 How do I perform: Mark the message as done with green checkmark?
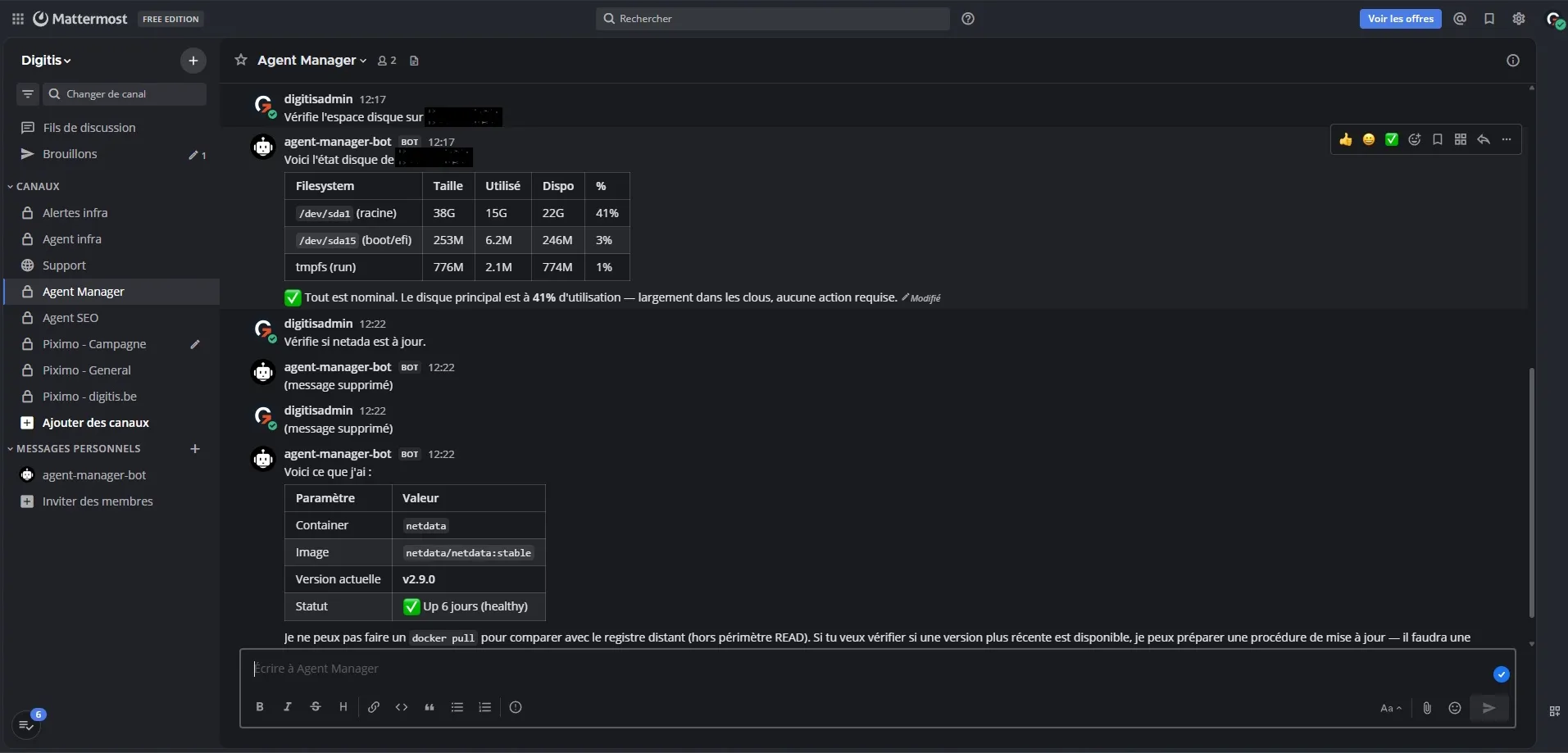[1393, 139]
